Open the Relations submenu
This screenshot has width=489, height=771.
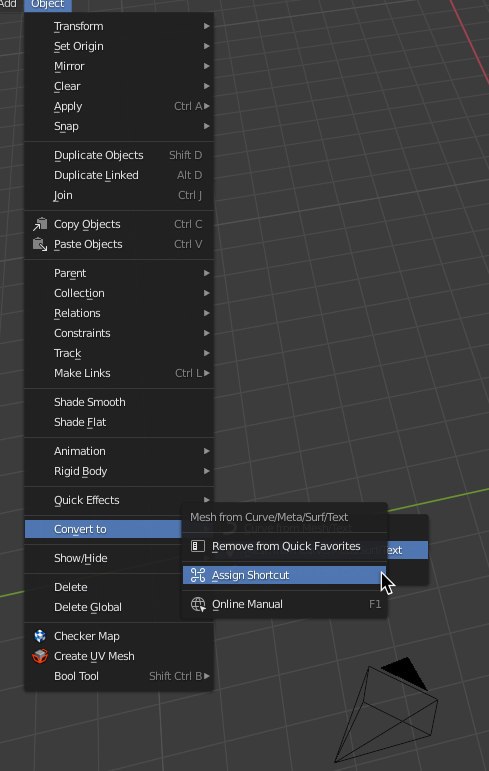click(119, 313)
